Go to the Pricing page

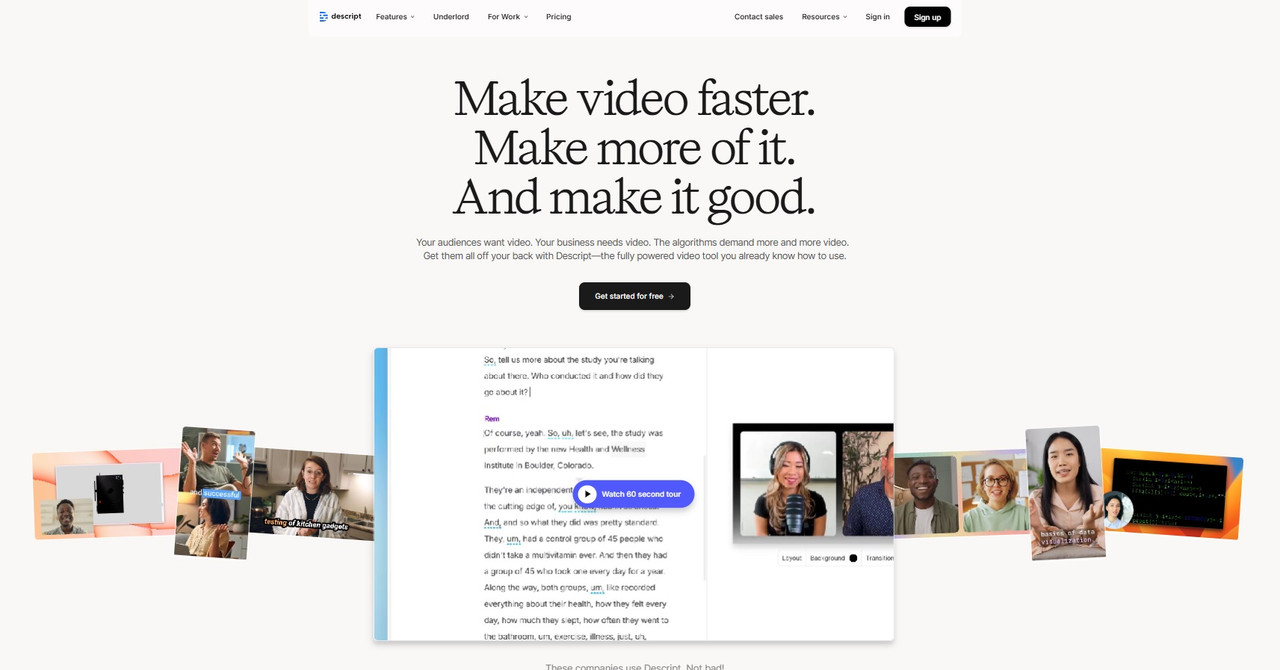coord(559,17)
